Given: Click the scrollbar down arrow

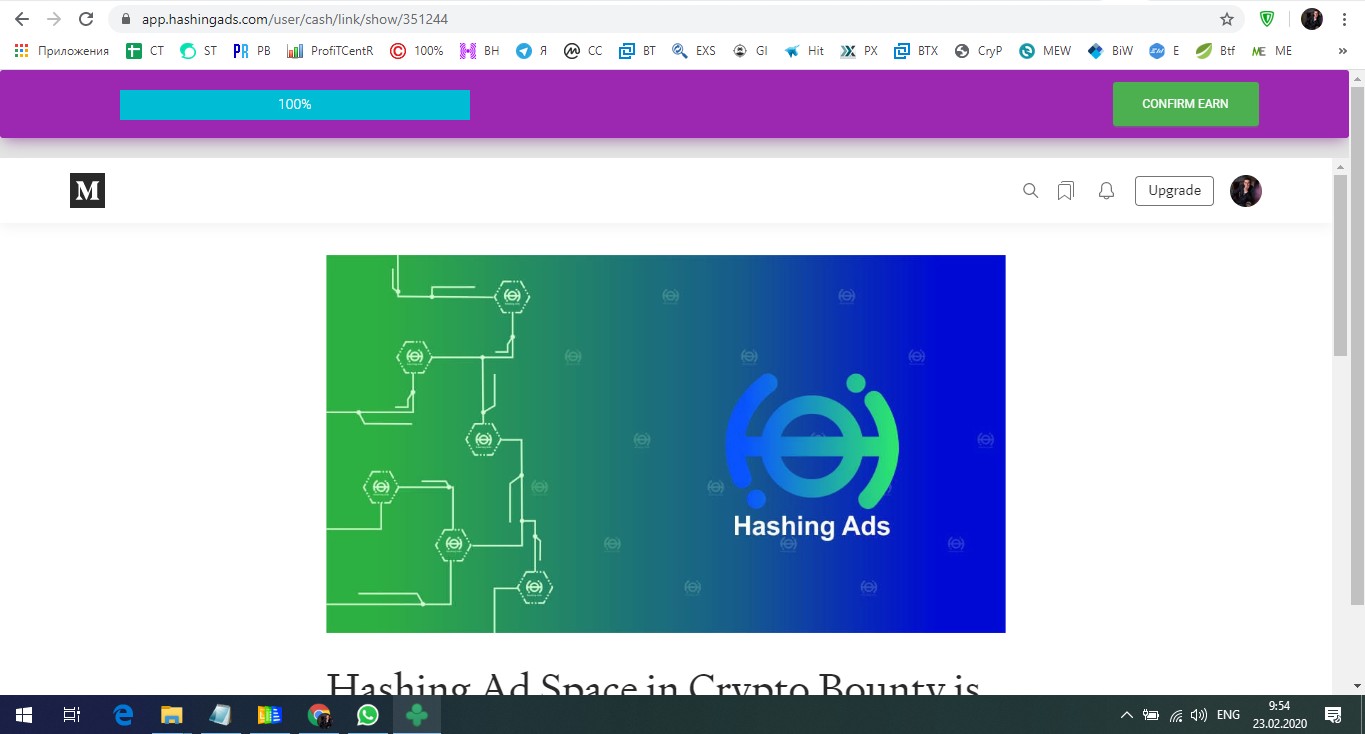Looking at the screenshot, I should tap(1357, 685).
